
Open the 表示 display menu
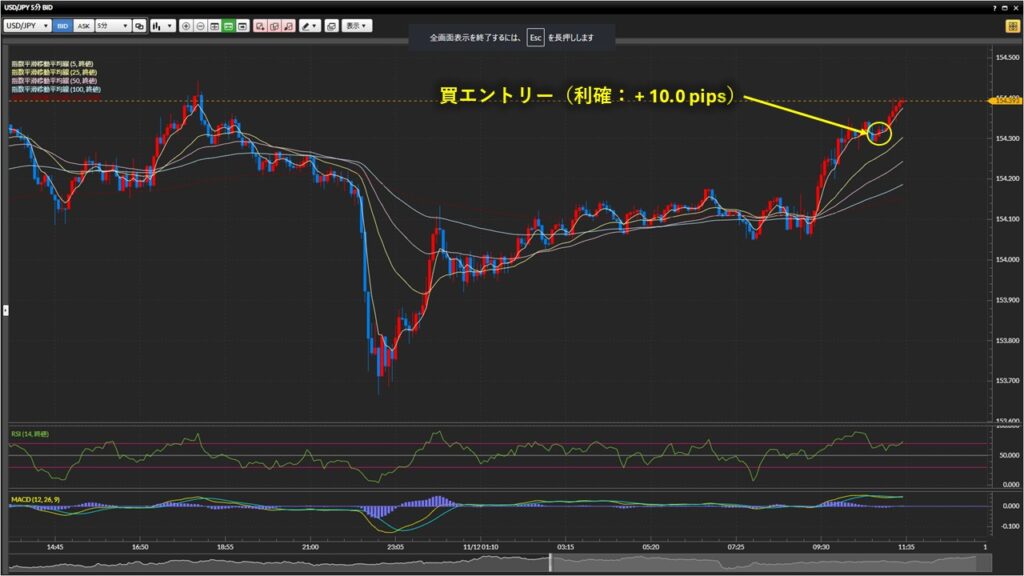[356, 25]
